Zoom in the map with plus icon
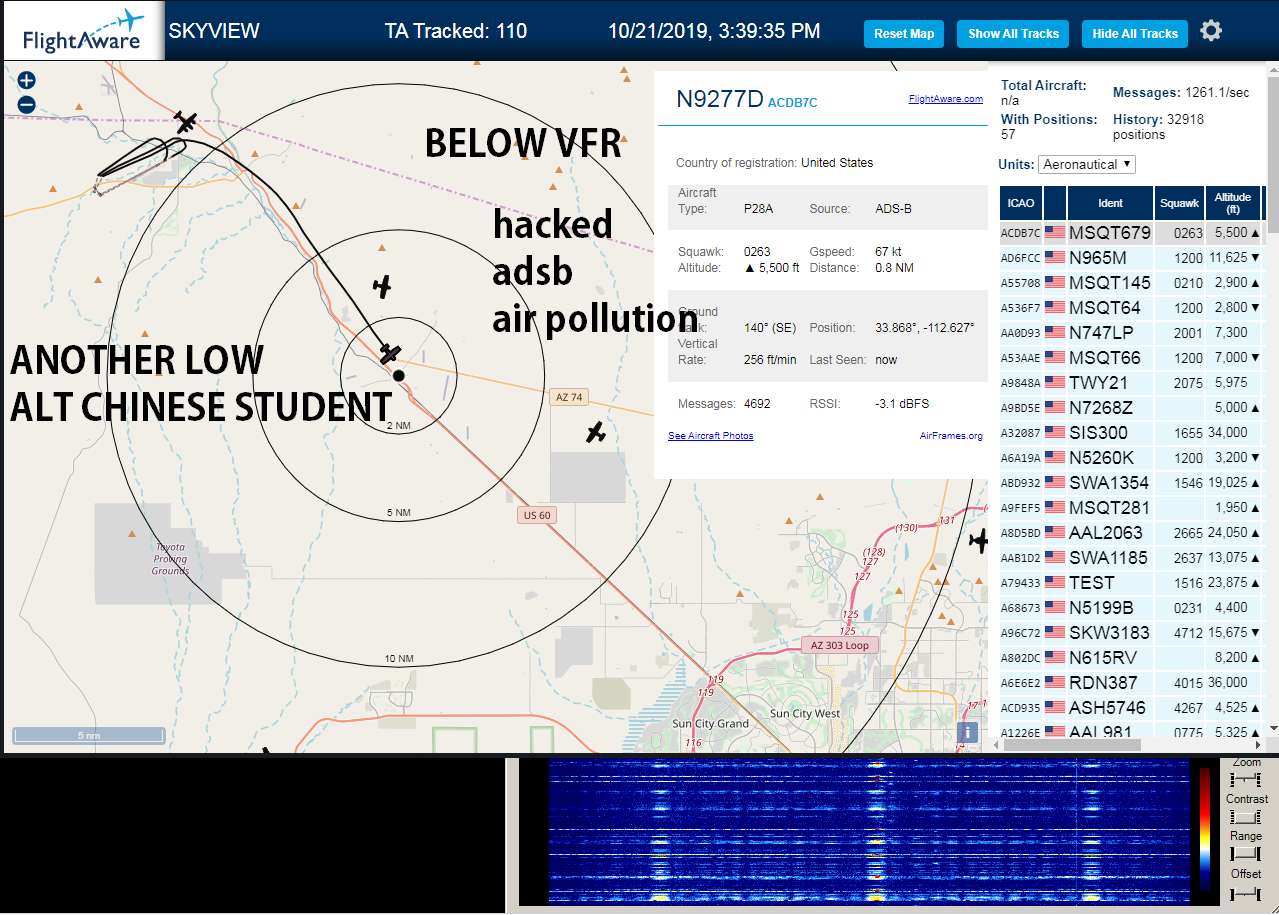 click(27, 81)
